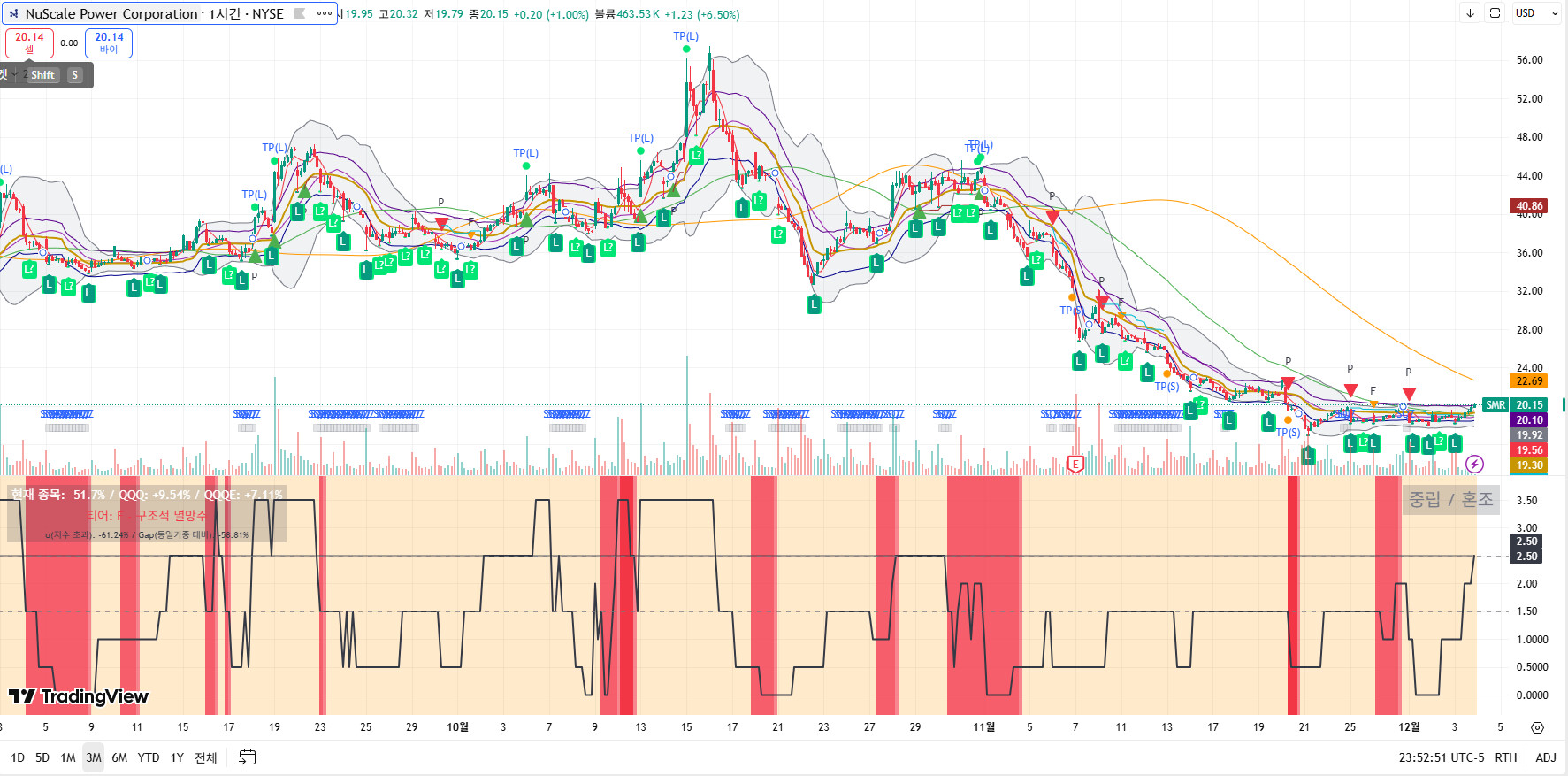The height and width of the screenshot is (776, 1568).
Task: Click the 0.00 spread value
Action: coord(69,42)
